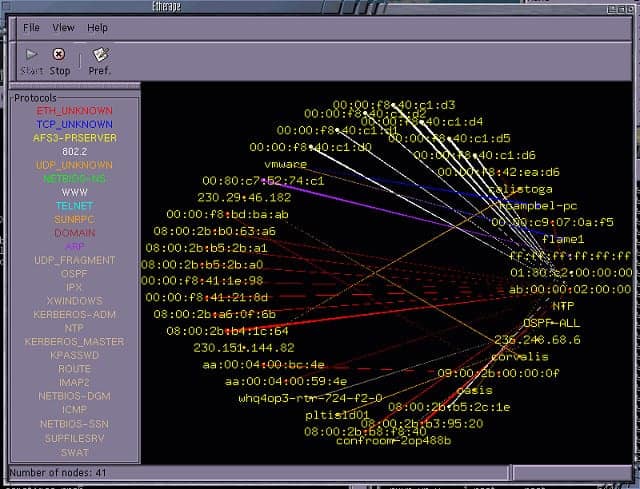Stop the capture with the red Stop icon
This screenshot has height=489, width=640.
59,54
